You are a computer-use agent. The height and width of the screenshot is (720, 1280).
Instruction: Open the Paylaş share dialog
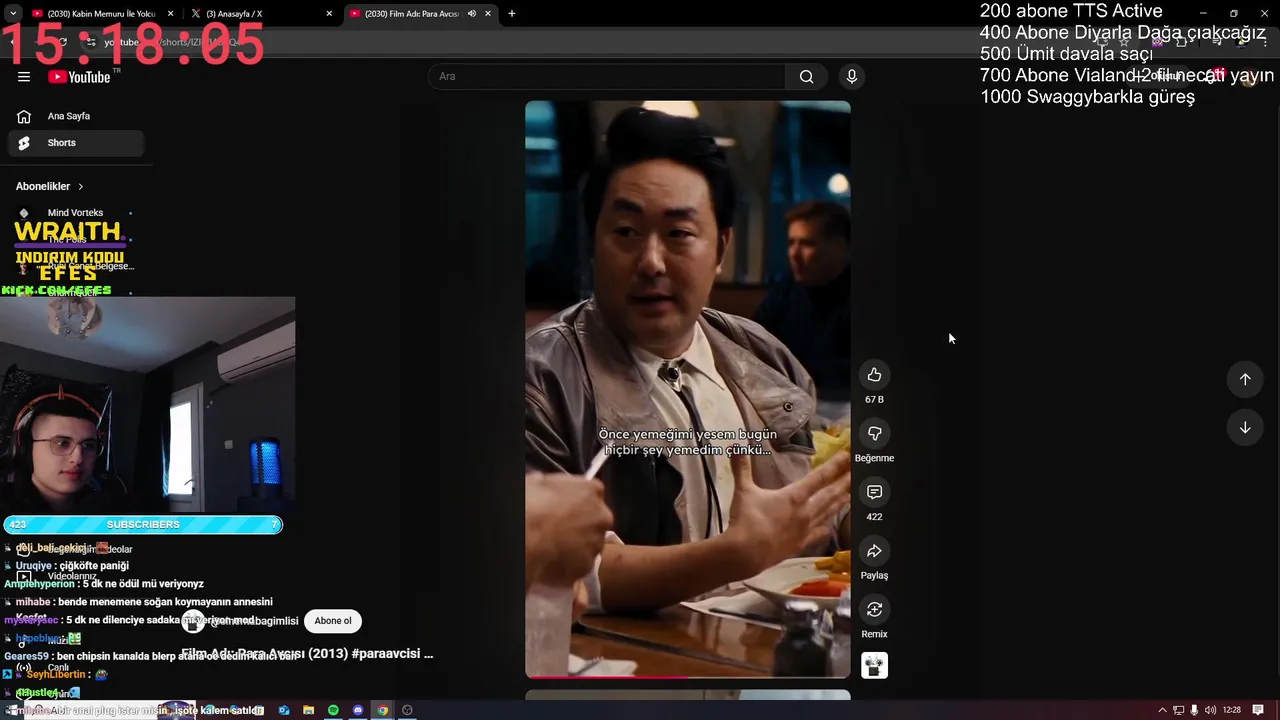pyautogui.click(x=874, y=551)
